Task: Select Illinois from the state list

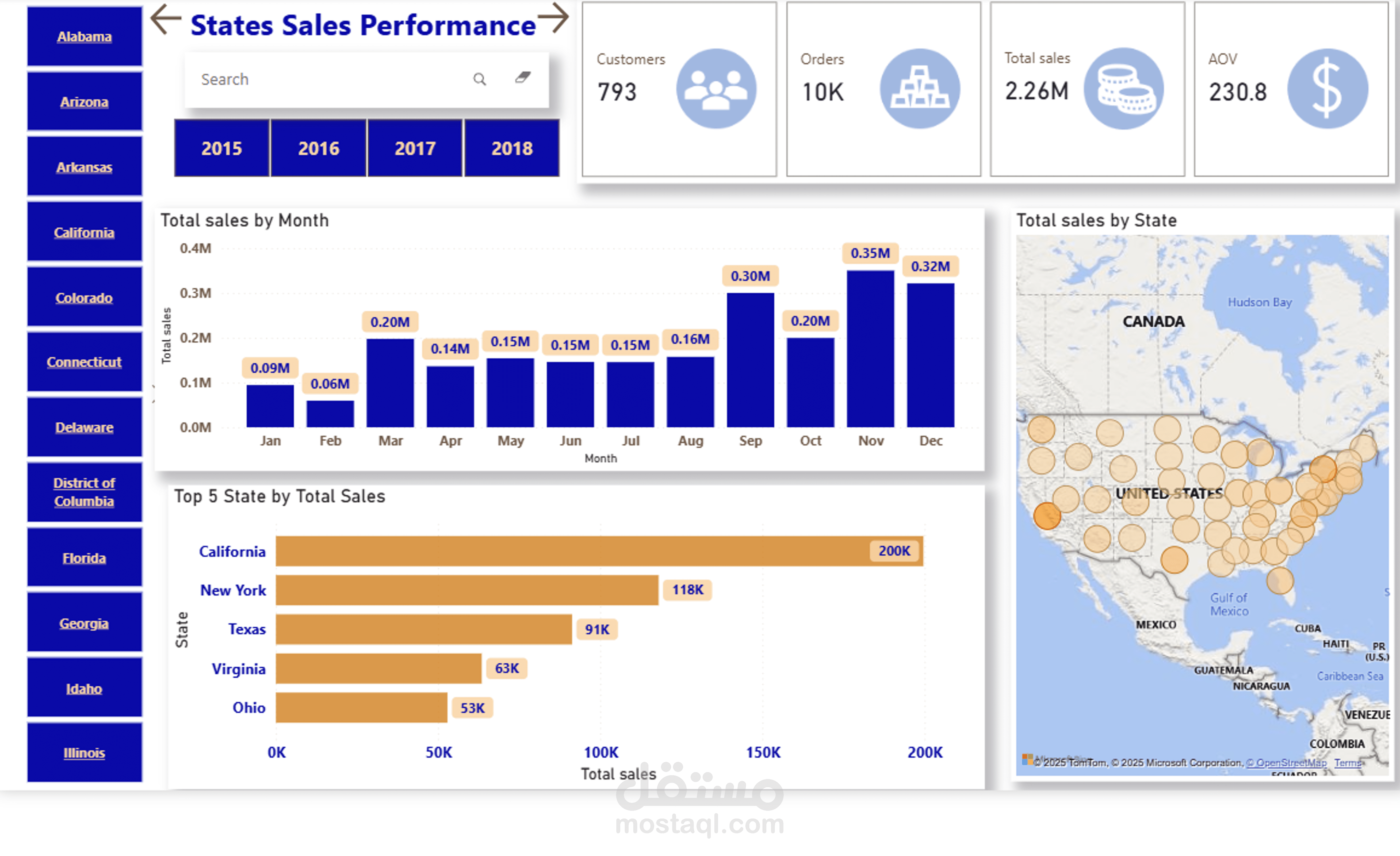Action: (x=84, y=753)
